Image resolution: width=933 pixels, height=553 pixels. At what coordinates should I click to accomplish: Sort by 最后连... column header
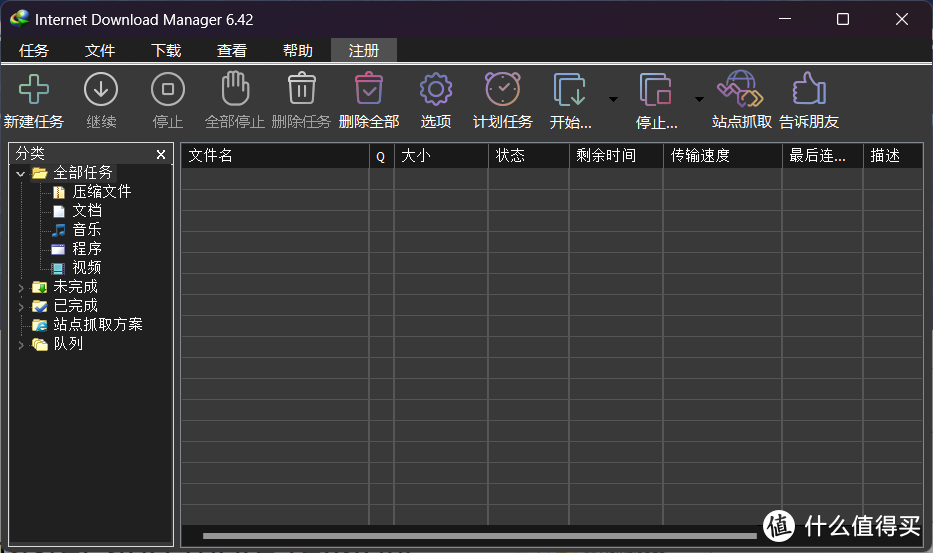point(822,156)
